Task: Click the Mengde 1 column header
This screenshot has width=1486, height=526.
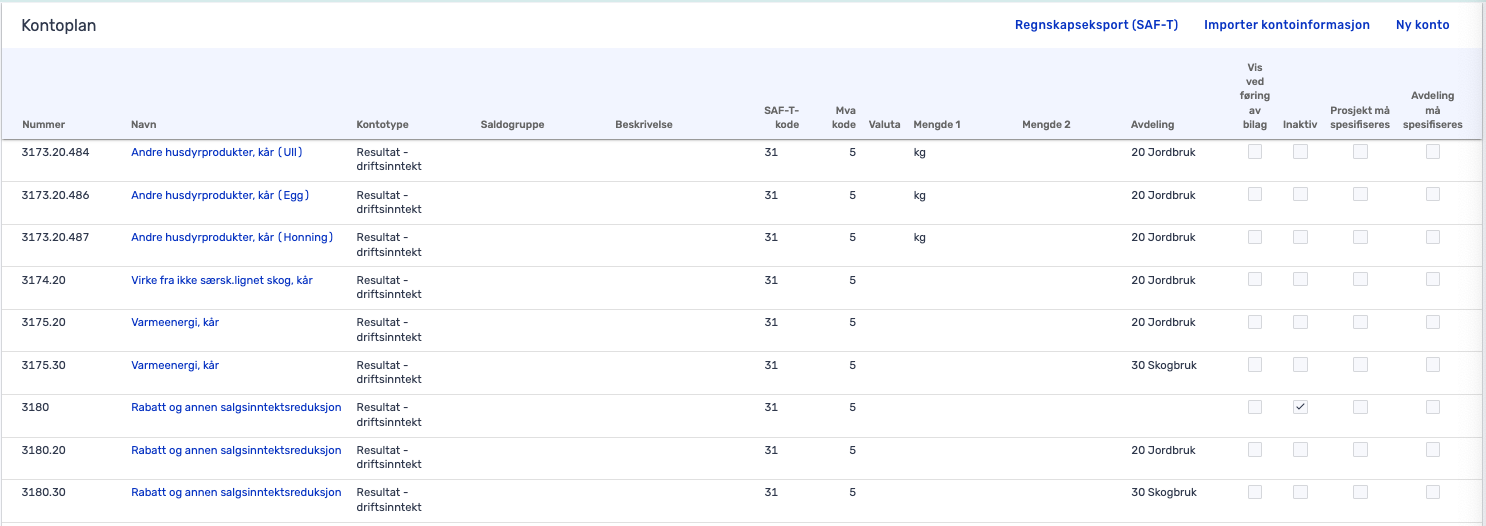Action: click(x=937, y=125)
